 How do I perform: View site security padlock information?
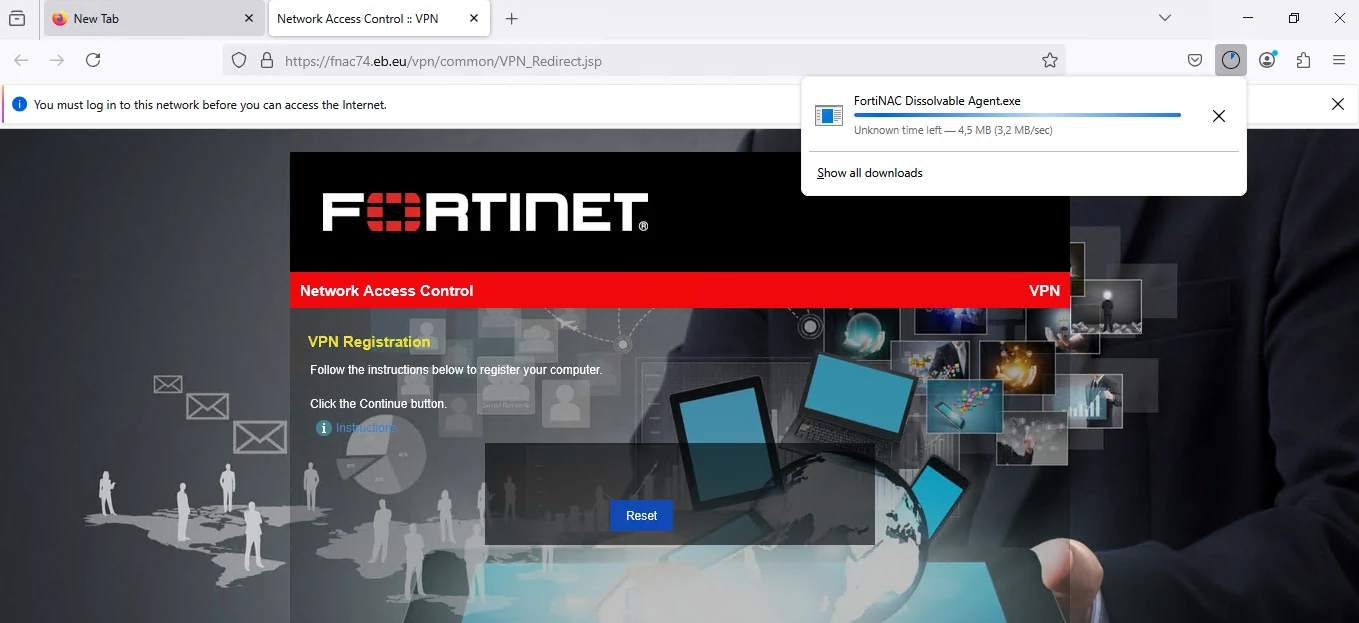[267, 61]
